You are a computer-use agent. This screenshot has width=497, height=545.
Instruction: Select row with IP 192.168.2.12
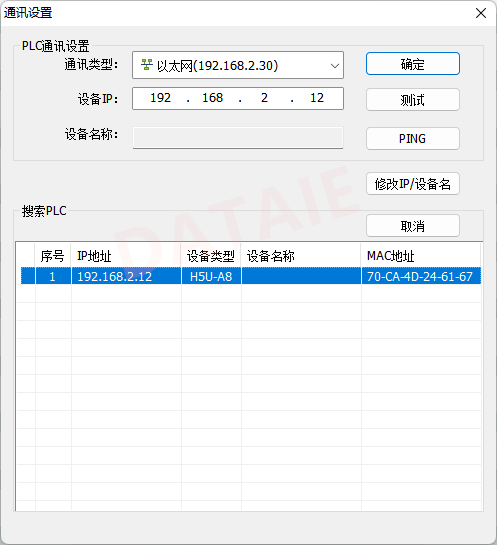[x=251, y=276]
